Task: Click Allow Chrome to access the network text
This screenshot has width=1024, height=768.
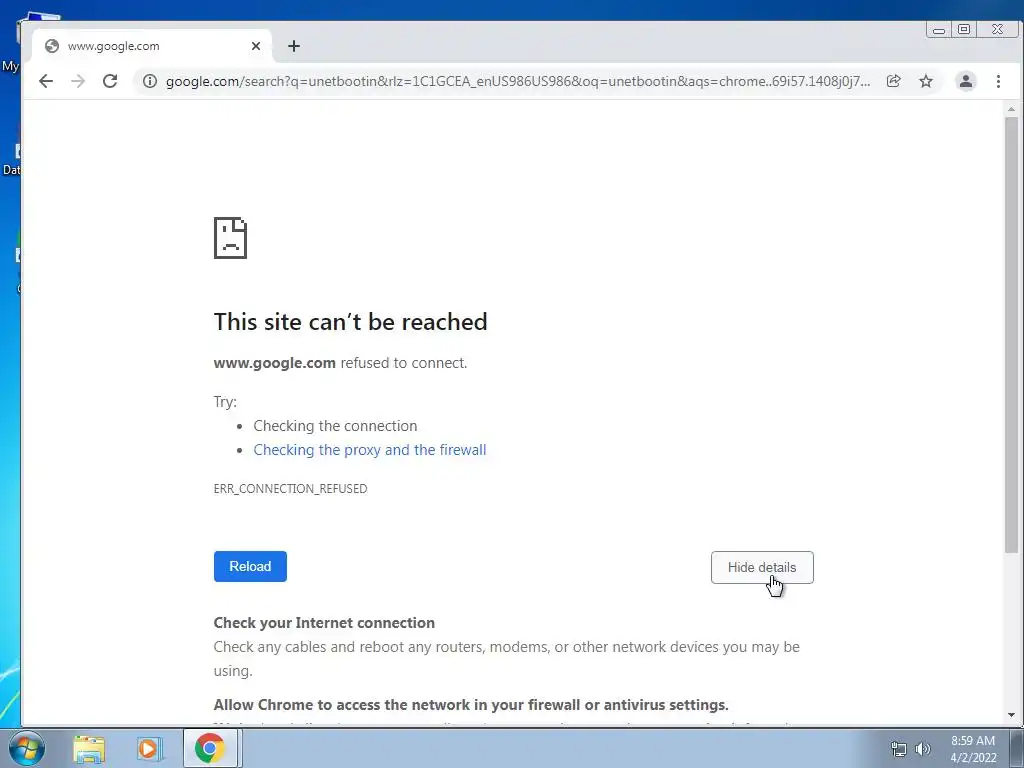Action: click(471, 705)
